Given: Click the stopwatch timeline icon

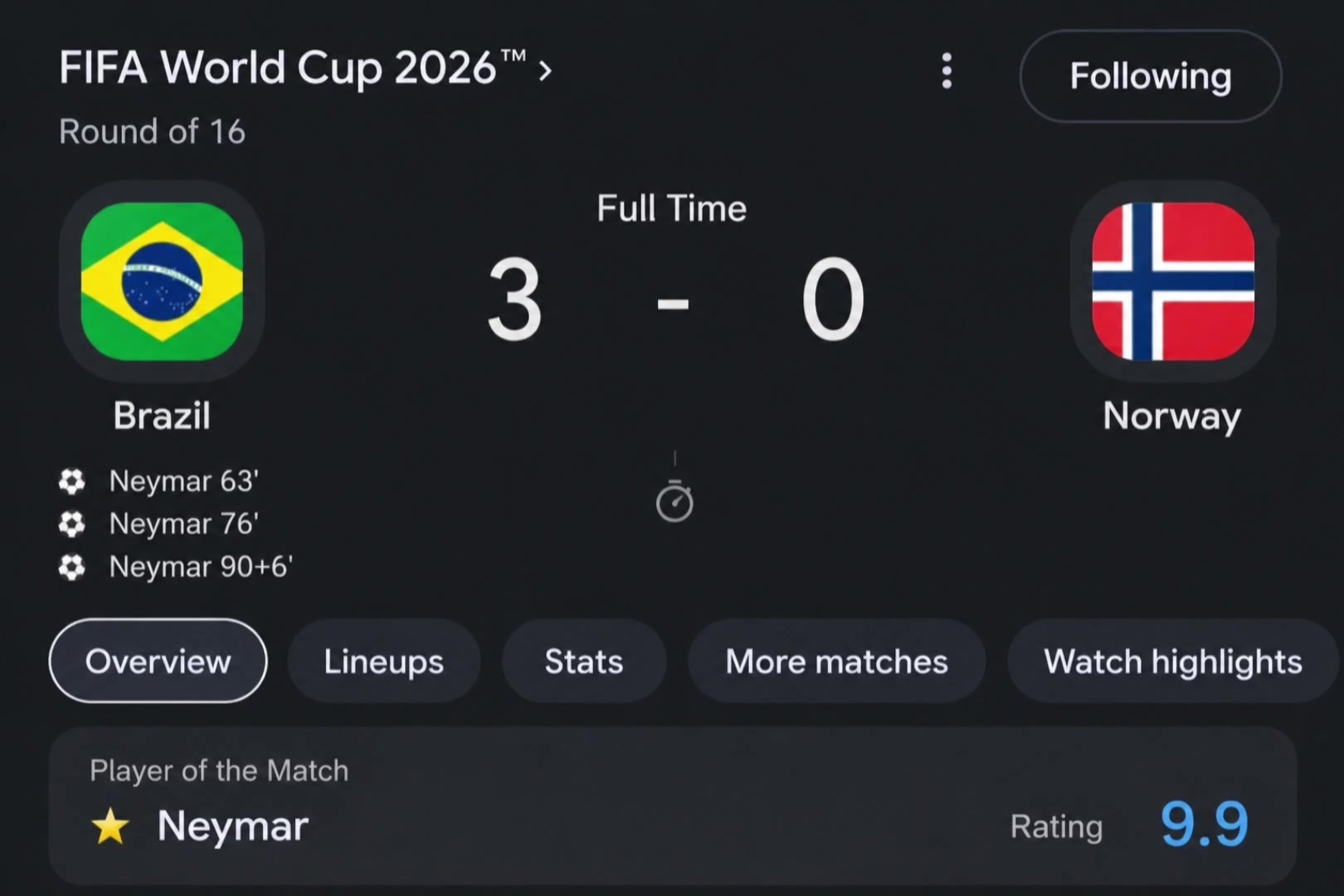Looking at the screenshot, I should (x=674, y=501).
